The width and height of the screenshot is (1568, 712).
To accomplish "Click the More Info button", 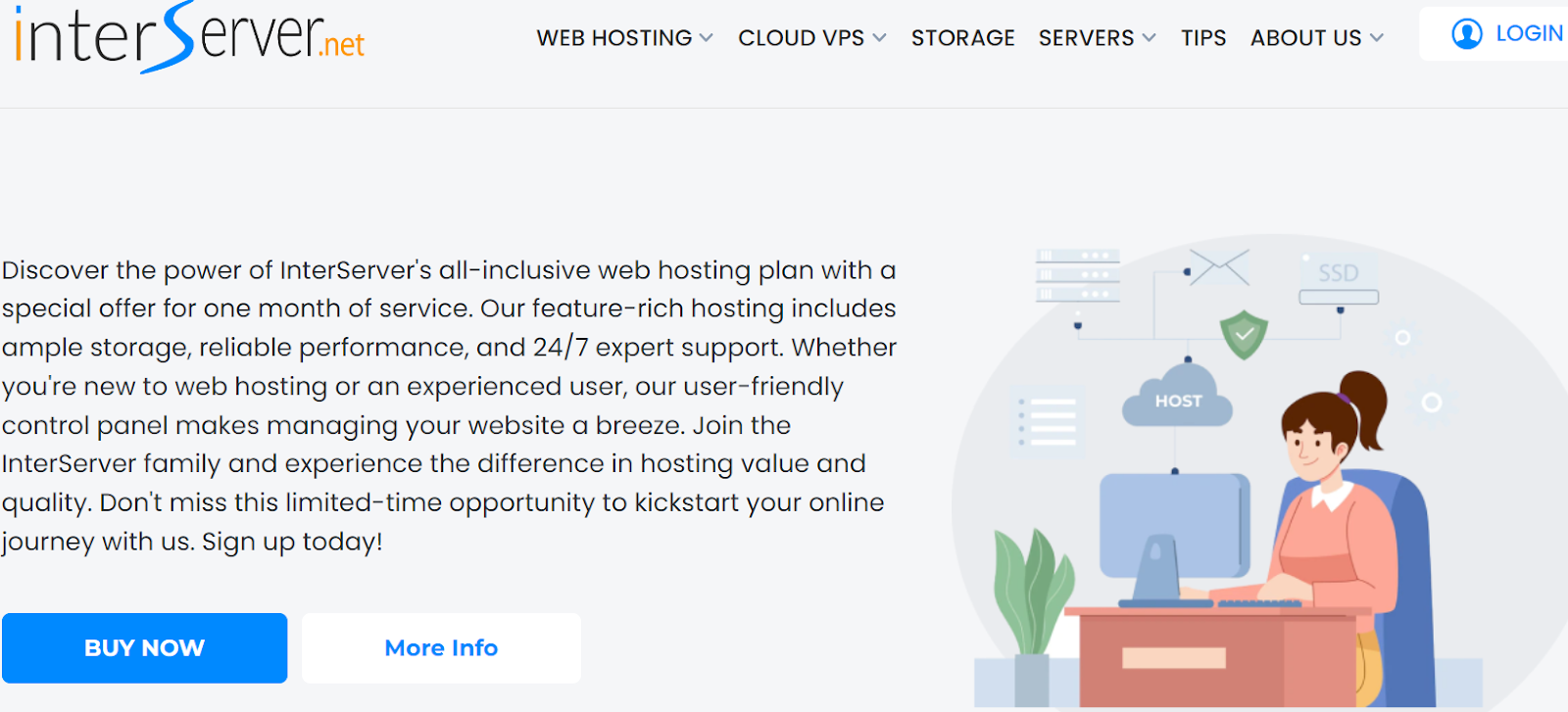I will click(x=441, y=648).
